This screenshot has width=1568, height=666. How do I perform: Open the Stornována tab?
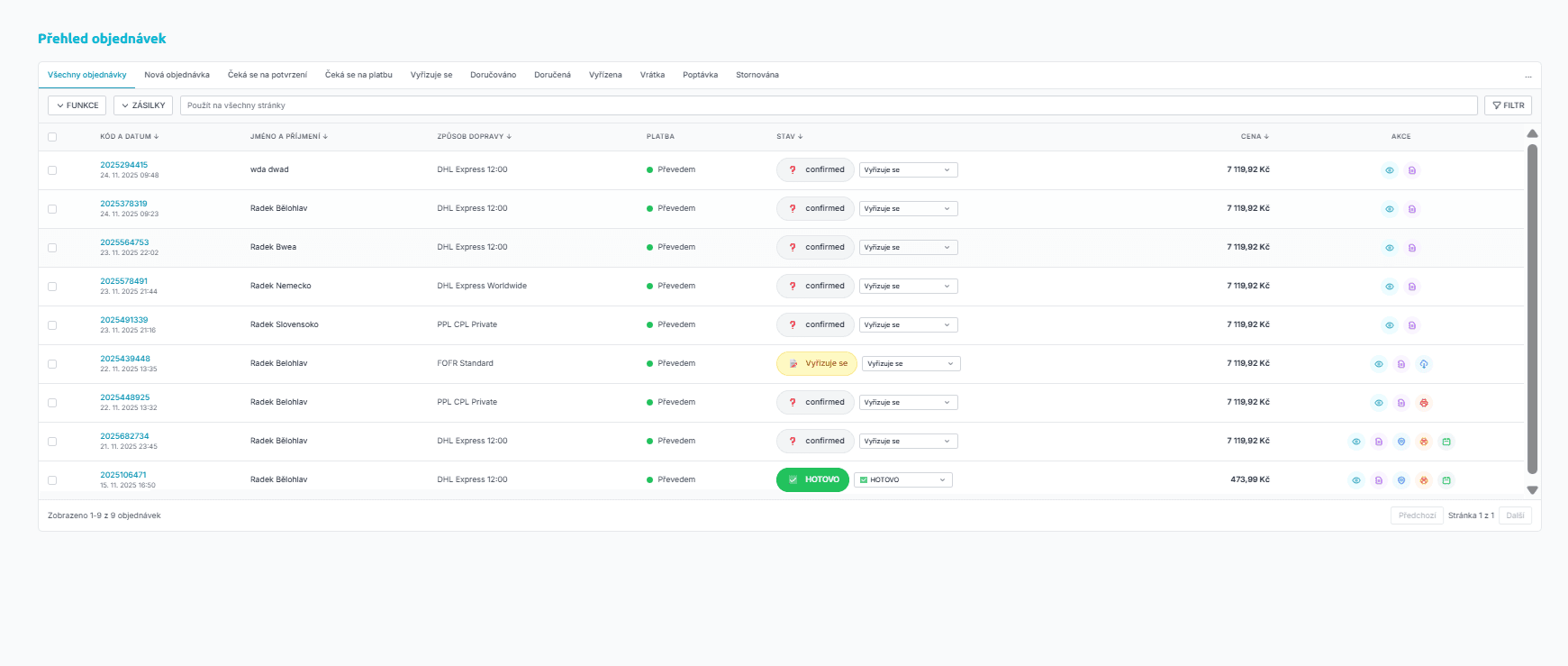[757, 75]
